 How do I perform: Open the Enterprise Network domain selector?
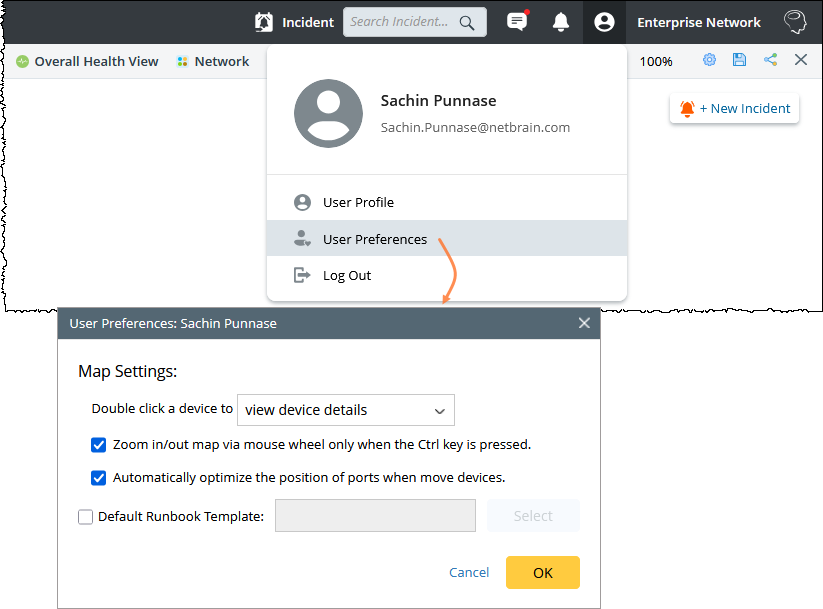click(x=698, y=22)
